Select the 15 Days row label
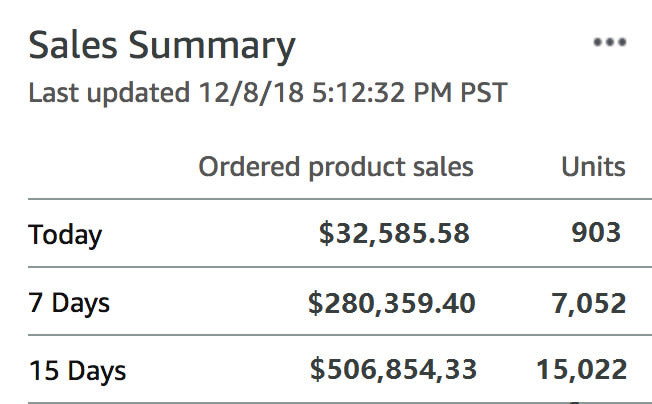The width and height of the screenshot is (652, 404). 77,372
